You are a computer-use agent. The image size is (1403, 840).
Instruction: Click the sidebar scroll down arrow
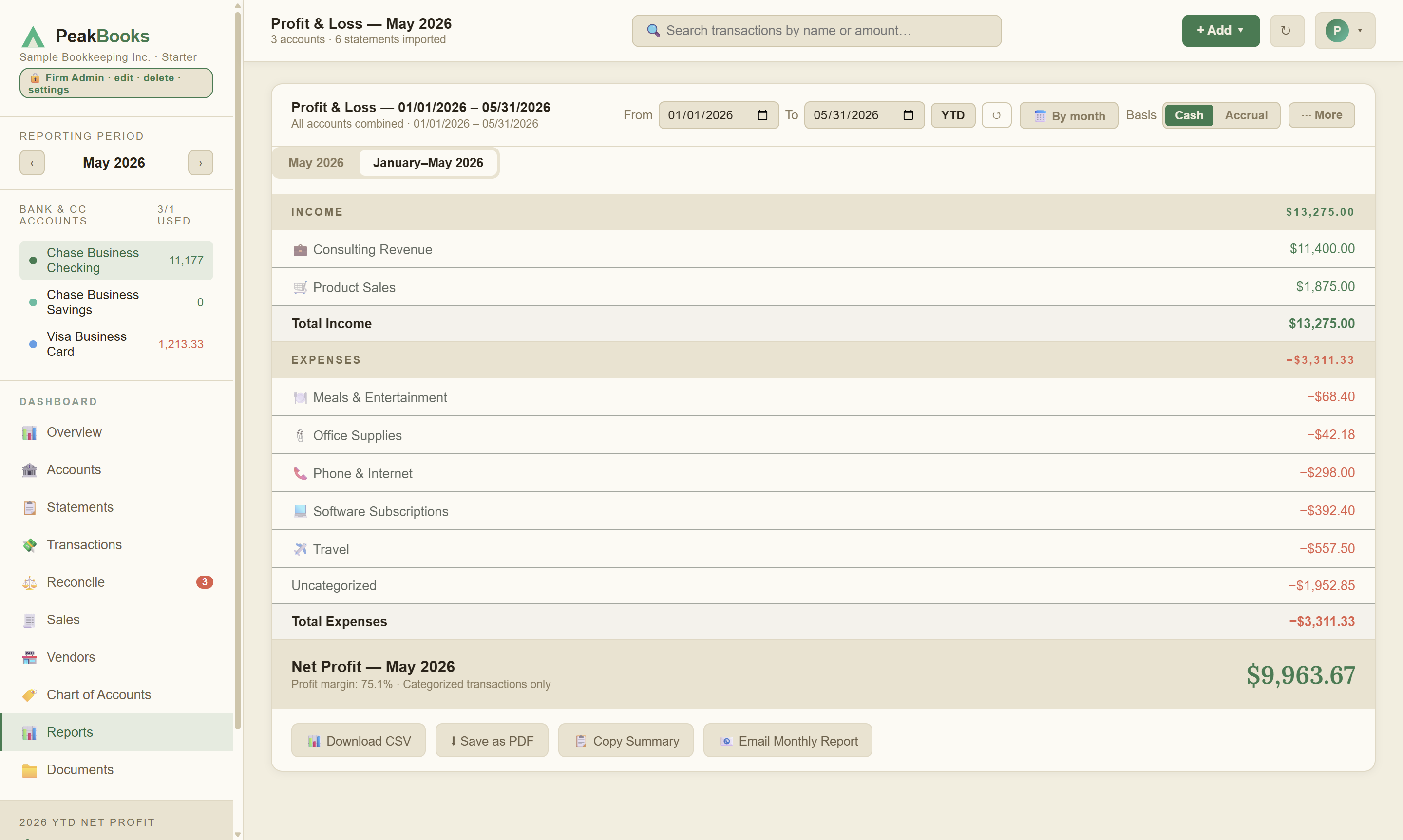click(238, 834)
